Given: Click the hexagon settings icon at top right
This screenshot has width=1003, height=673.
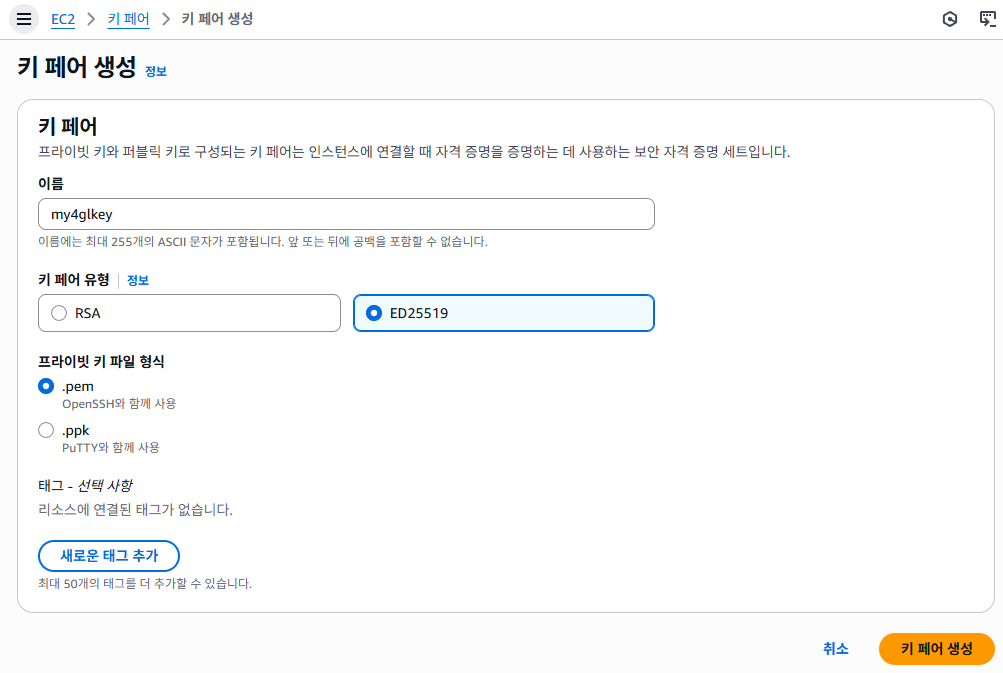Looking at the screenshot, I should 950,19.
